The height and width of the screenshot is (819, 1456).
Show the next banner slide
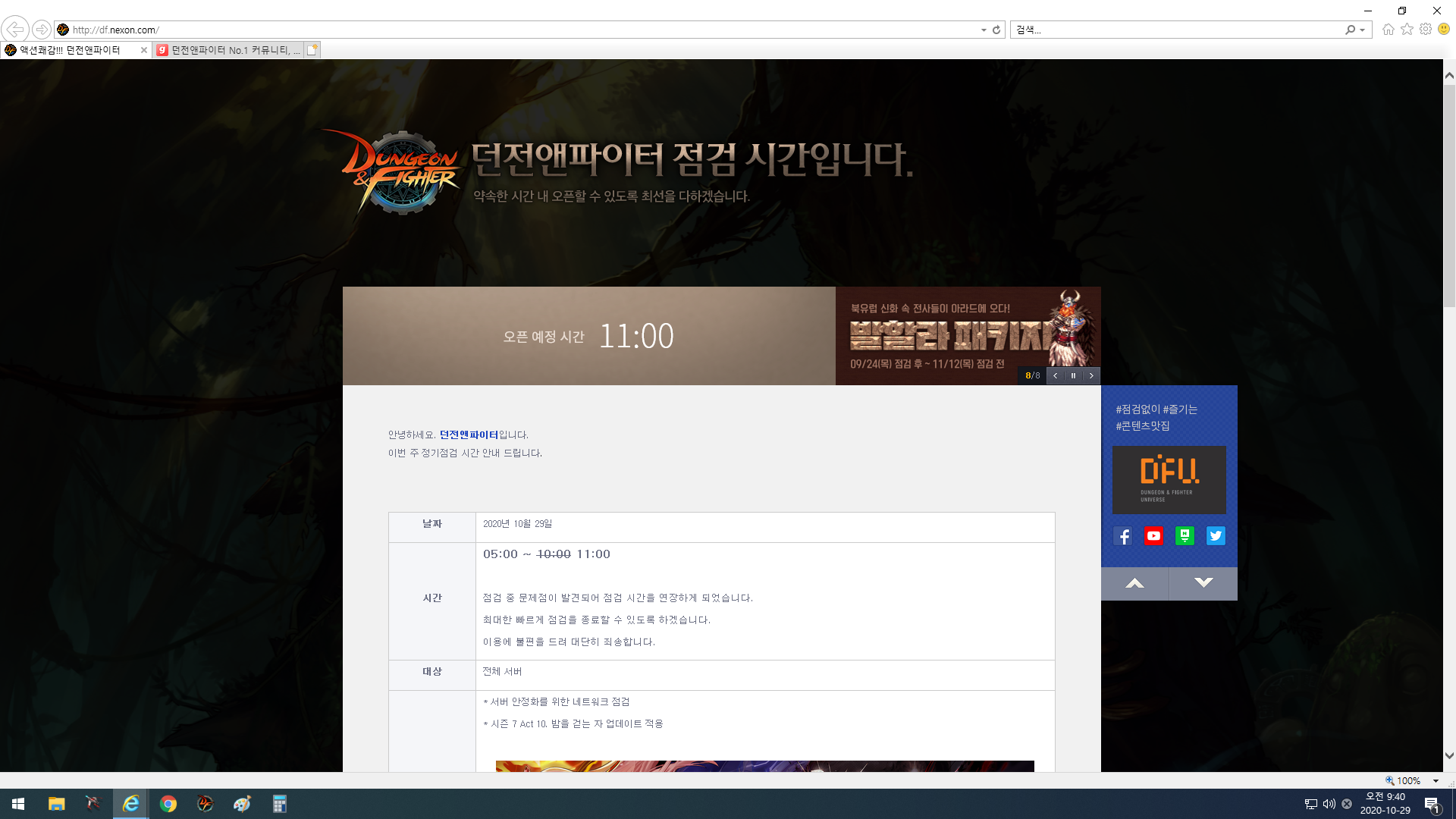click(x=1091, y=375)
